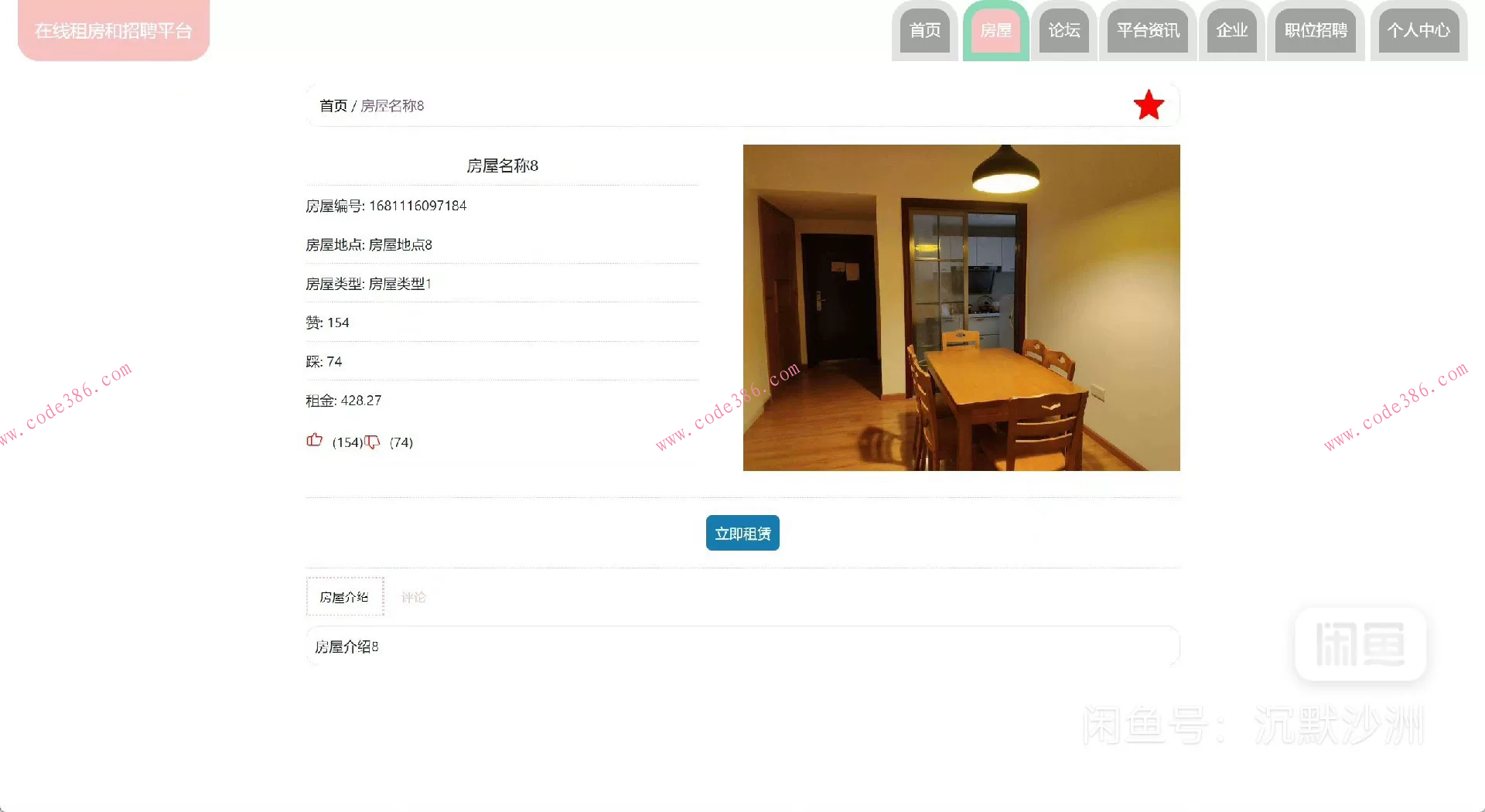Select the 房屋 housing menu item
The height and width of the screenshot is (812, 1485).
(995, 31)
